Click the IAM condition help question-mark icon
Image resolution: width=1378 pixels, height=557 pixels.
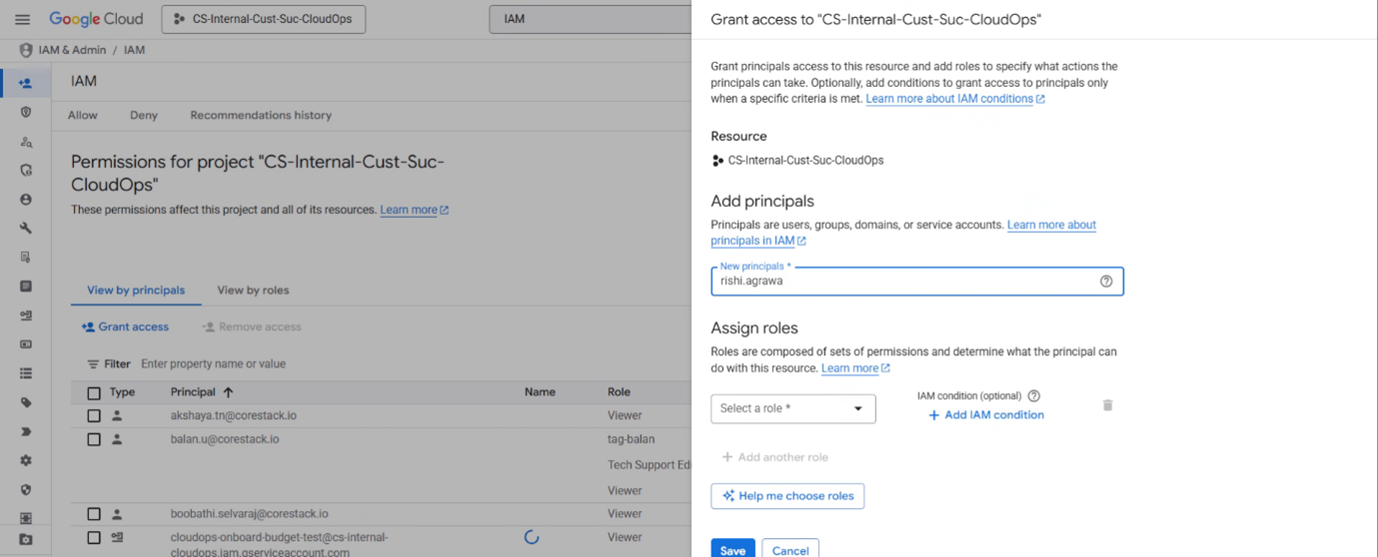[1034, 396]
